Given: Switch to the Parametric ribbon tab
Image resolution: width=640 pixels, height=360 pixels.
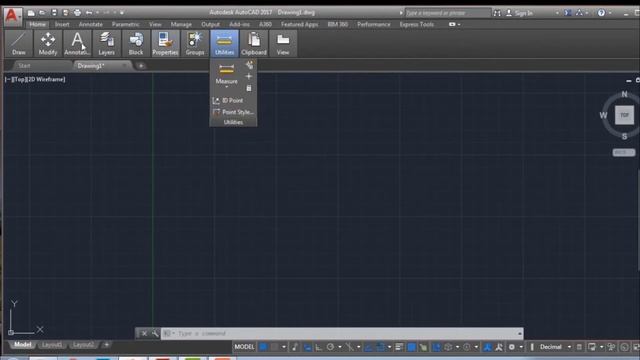Looking at the screenshot, I should tap(126, 24).
